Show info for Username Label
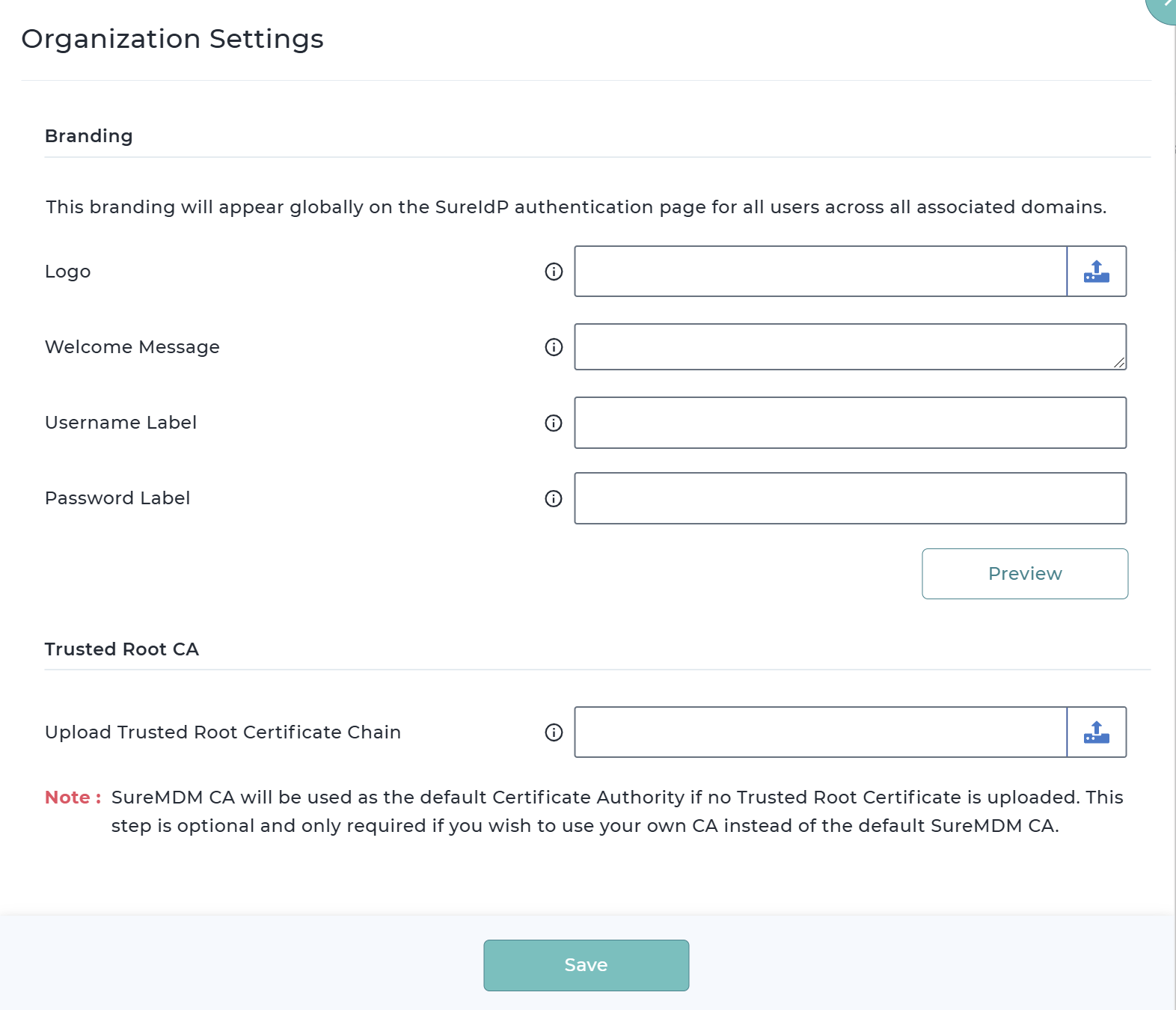This screenshot has width=1176, height=1010. (x=554, y=423)
